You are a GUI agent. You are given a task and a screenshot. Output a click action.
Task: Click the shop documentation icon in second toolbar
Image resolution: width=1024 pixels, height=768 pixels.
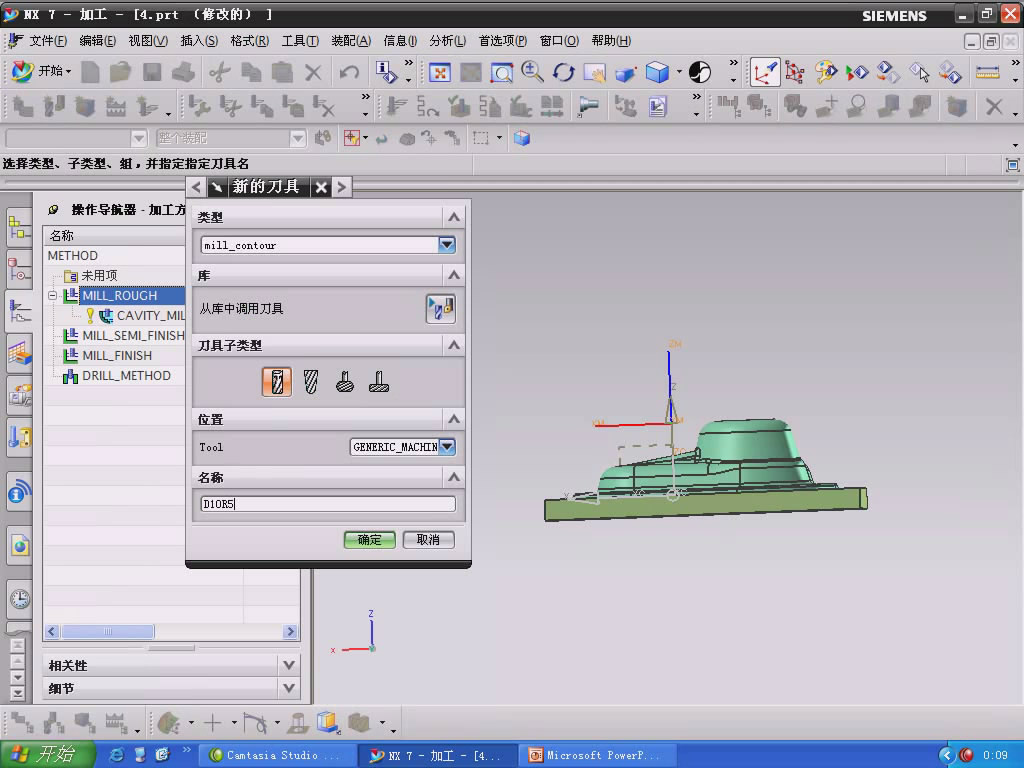click(657, 106)
